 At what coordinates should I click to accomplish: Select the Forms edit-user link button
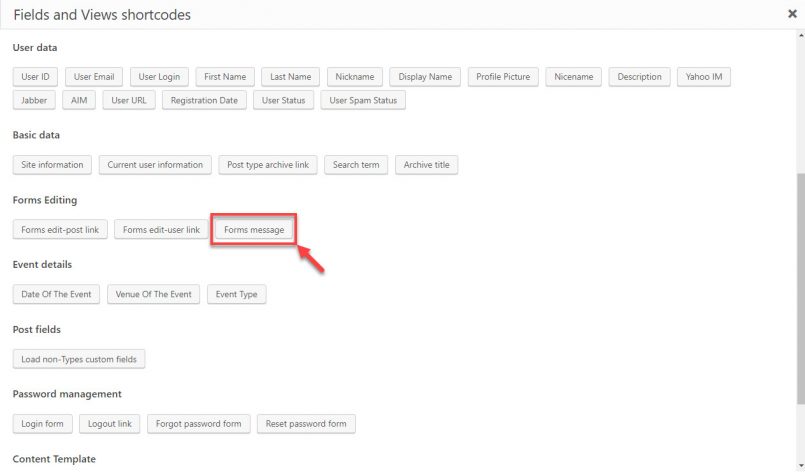(x=161, y=230)
